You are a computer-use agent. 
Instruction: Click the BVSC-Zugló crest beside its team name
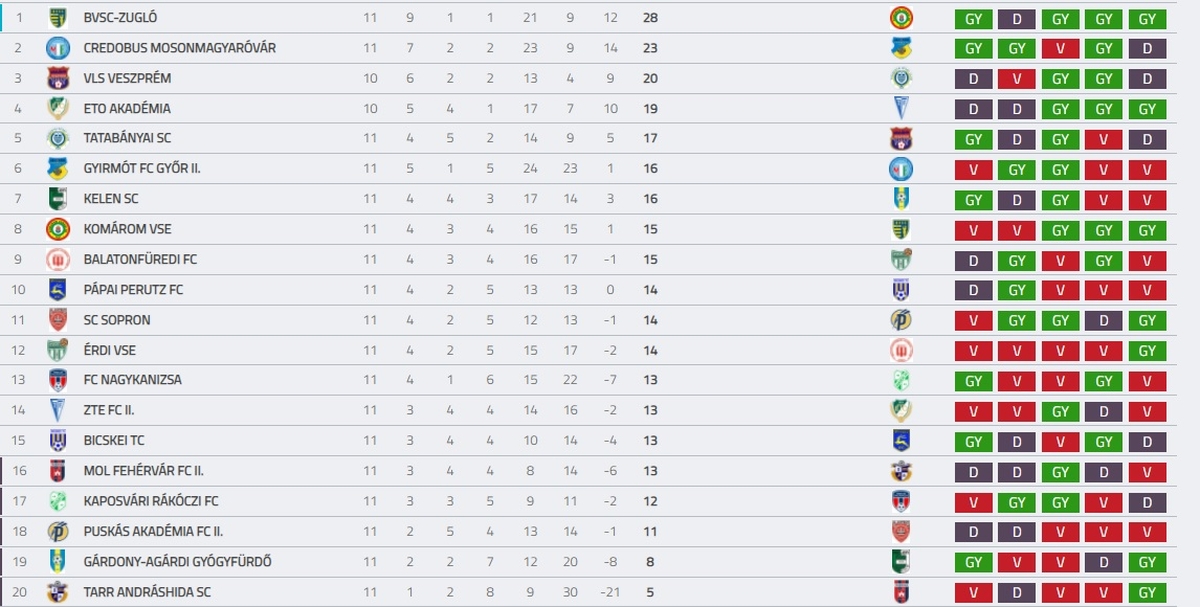[57, 18]
